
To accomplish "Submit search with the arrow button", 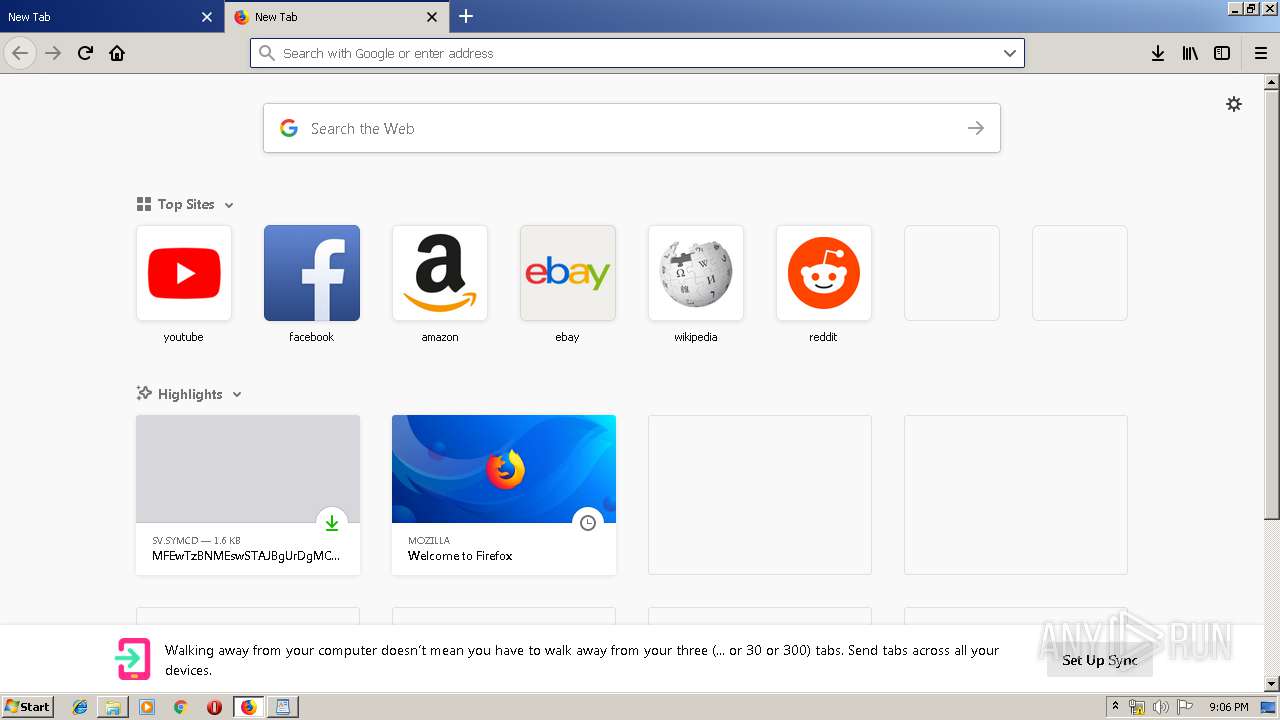I will tap(976, 128).
